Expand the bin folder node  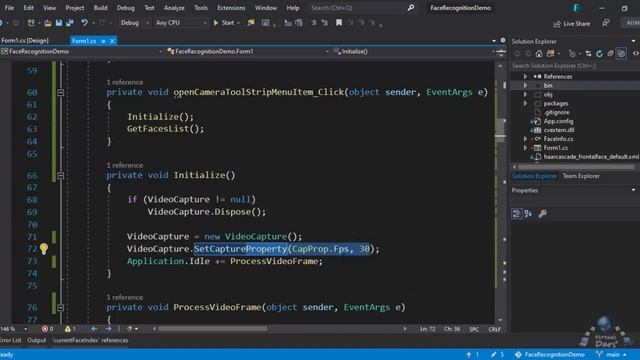525,85
